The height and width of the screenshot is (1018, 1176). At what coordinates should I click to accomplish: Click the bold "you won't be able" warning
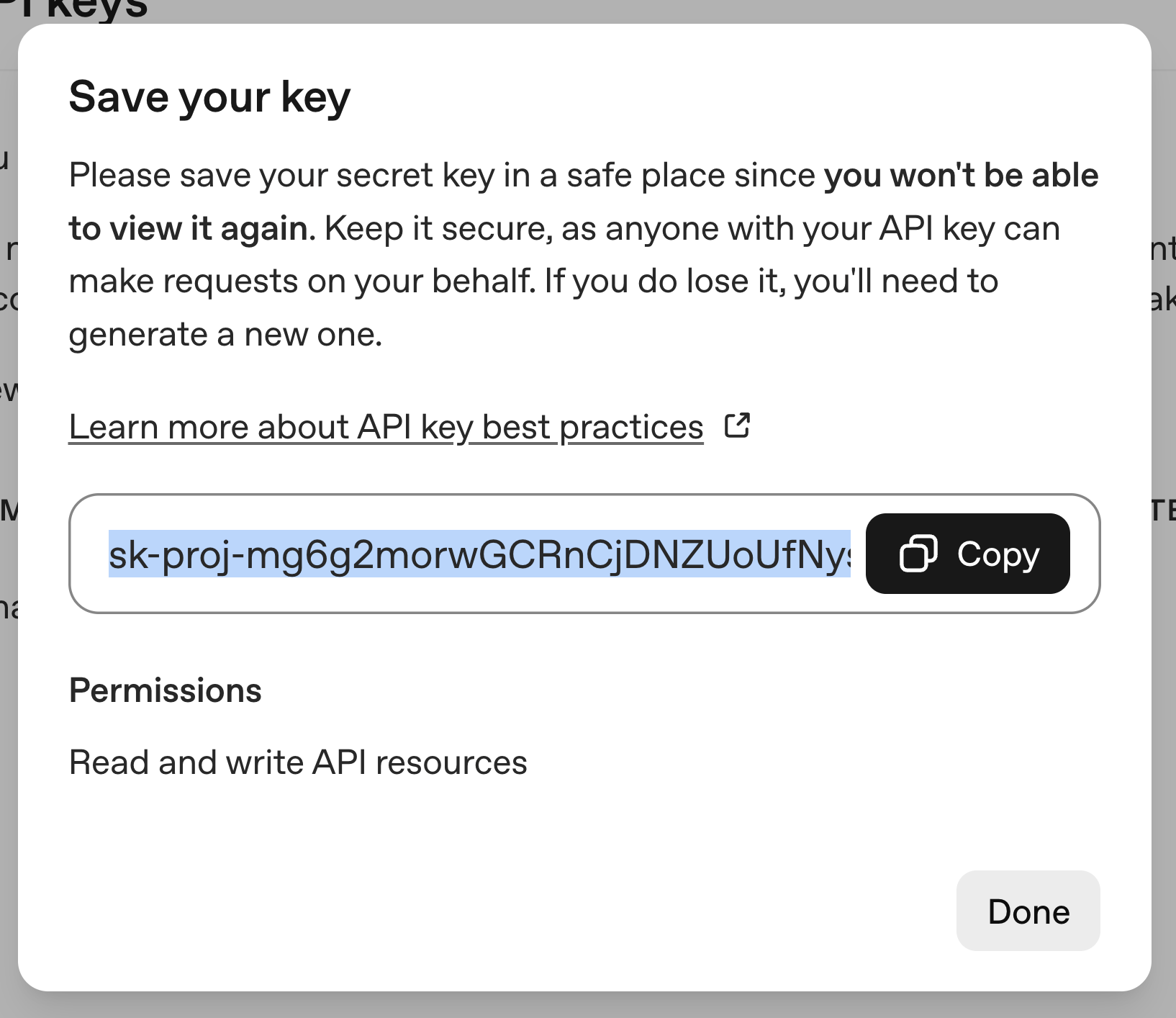tap(961, 176)
